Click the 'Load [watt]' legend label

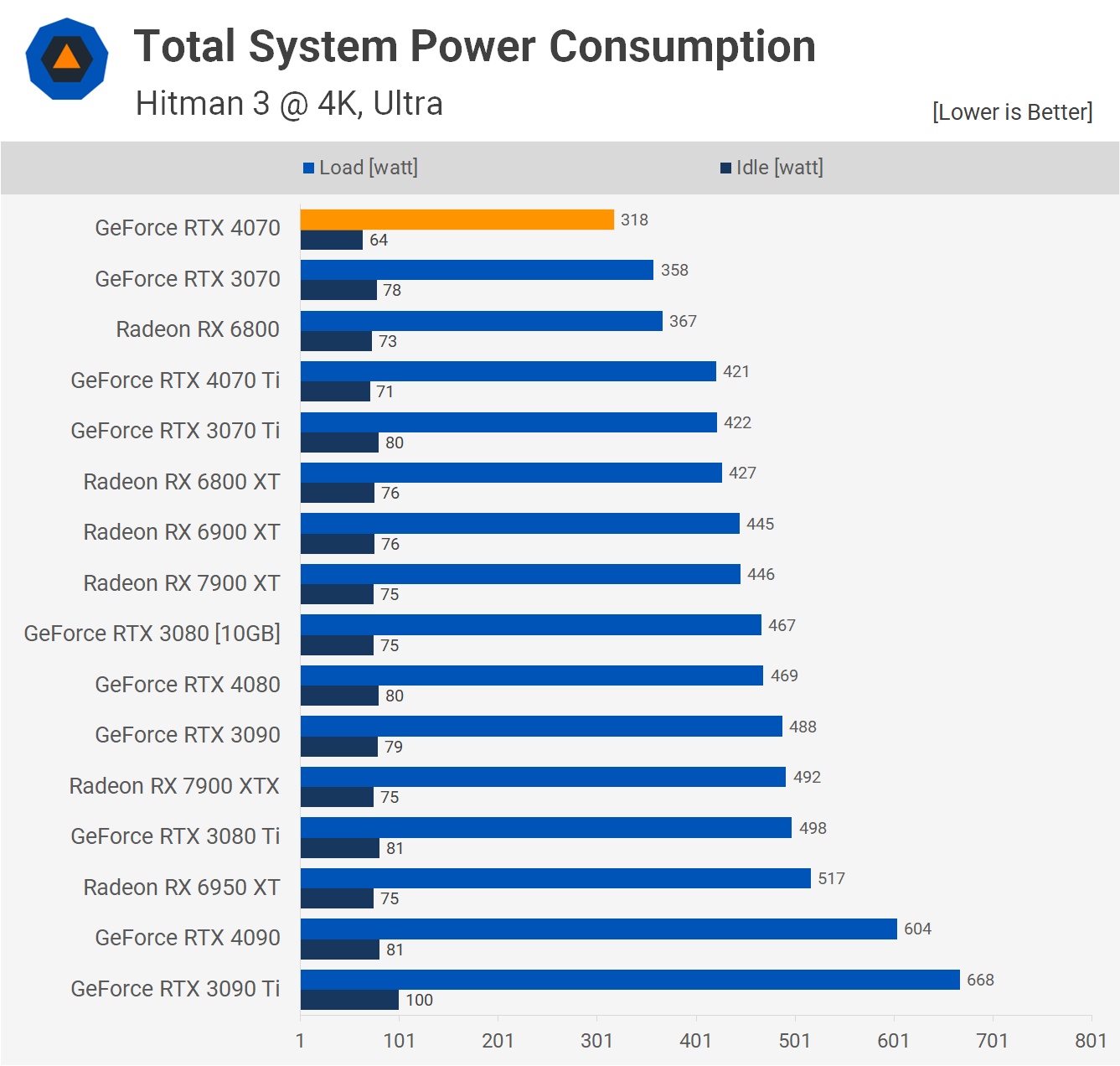[369, 168]
